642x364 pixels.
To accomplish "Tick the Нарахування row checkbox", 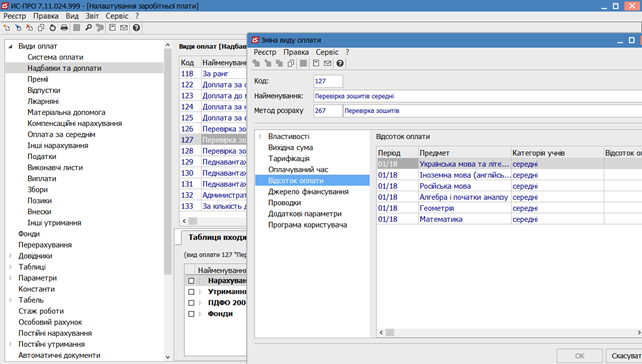I will 191,281.
